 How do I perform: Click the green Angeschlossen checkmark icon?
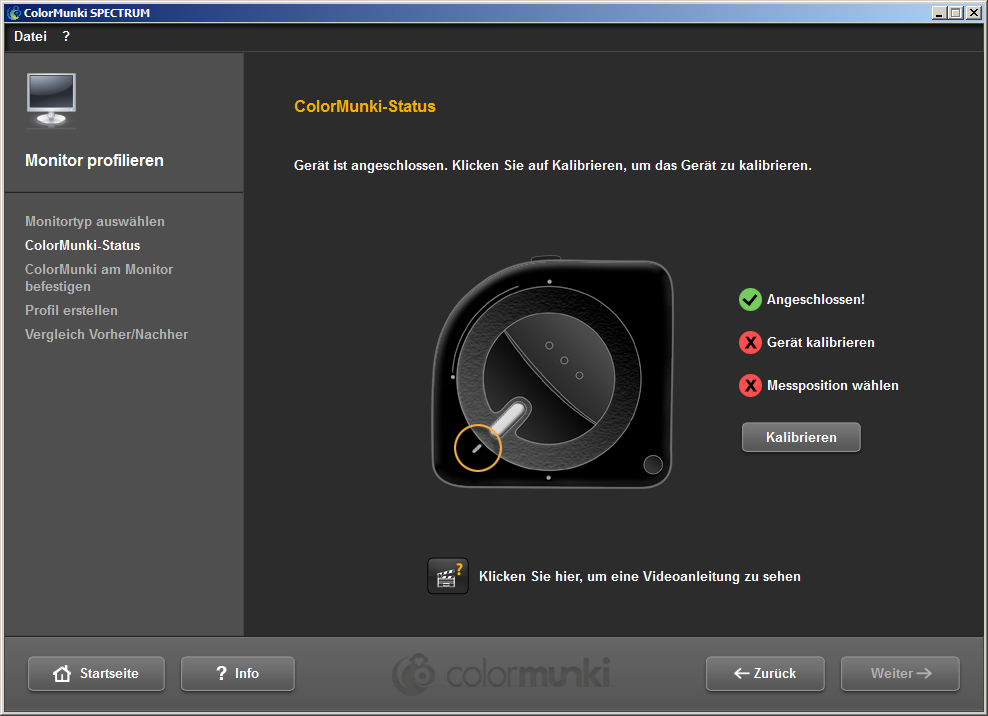(750, 299)
